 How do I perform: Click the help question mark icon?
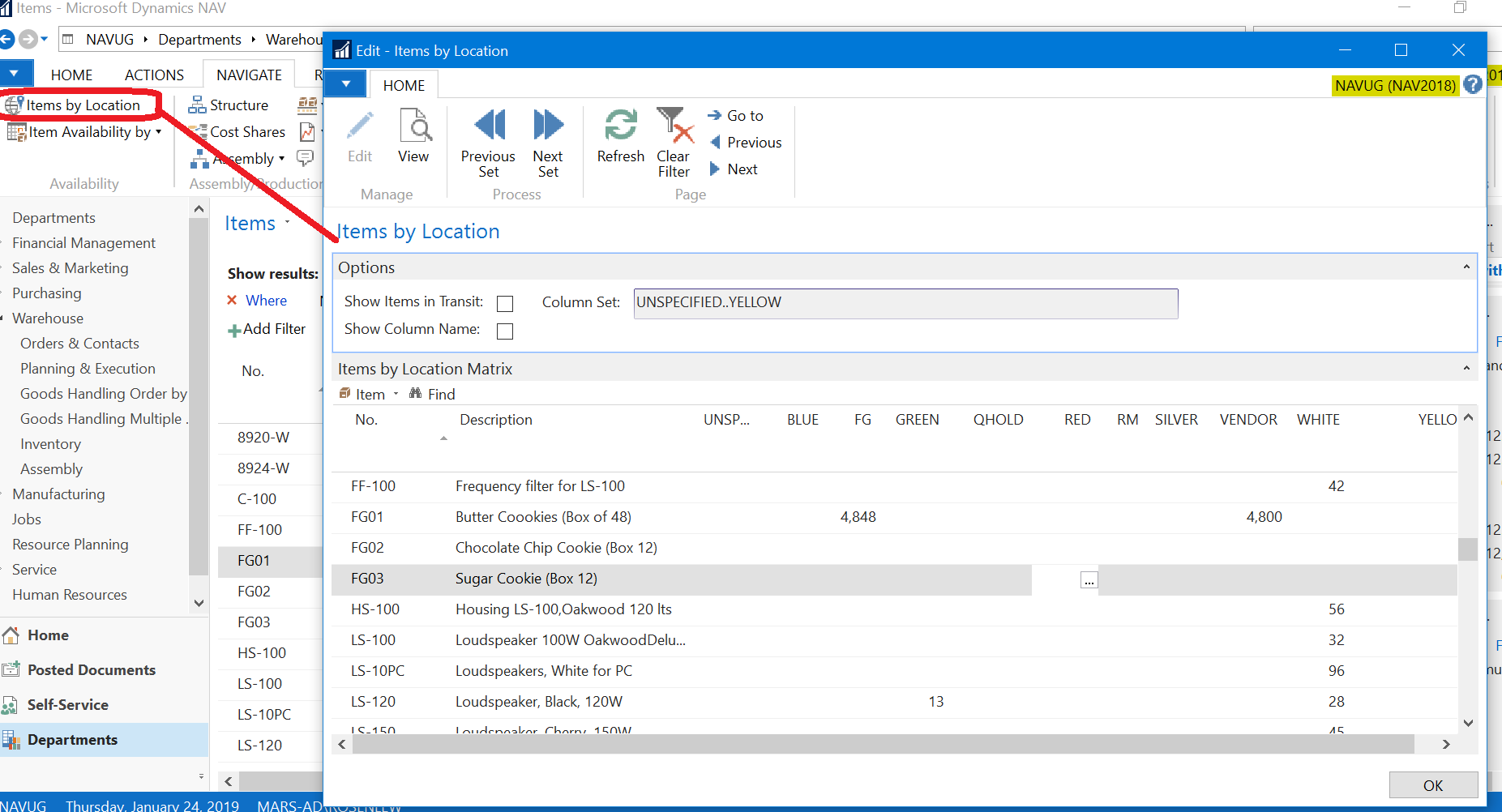point(1473,84)
